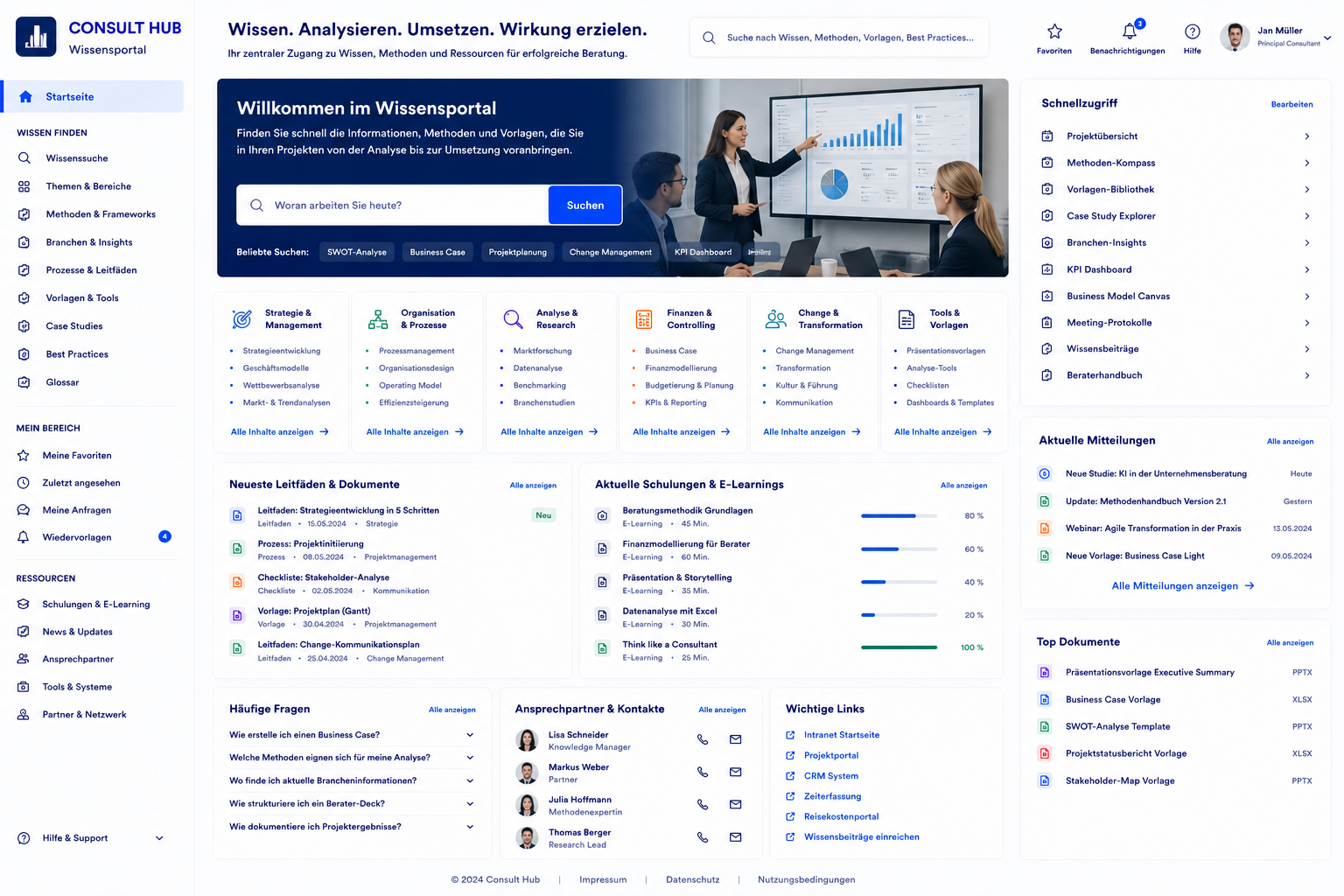This screenshot has width=1344, height=896.
Task: Click the Intranet Startseite external link icon
Action: [790, 735]
